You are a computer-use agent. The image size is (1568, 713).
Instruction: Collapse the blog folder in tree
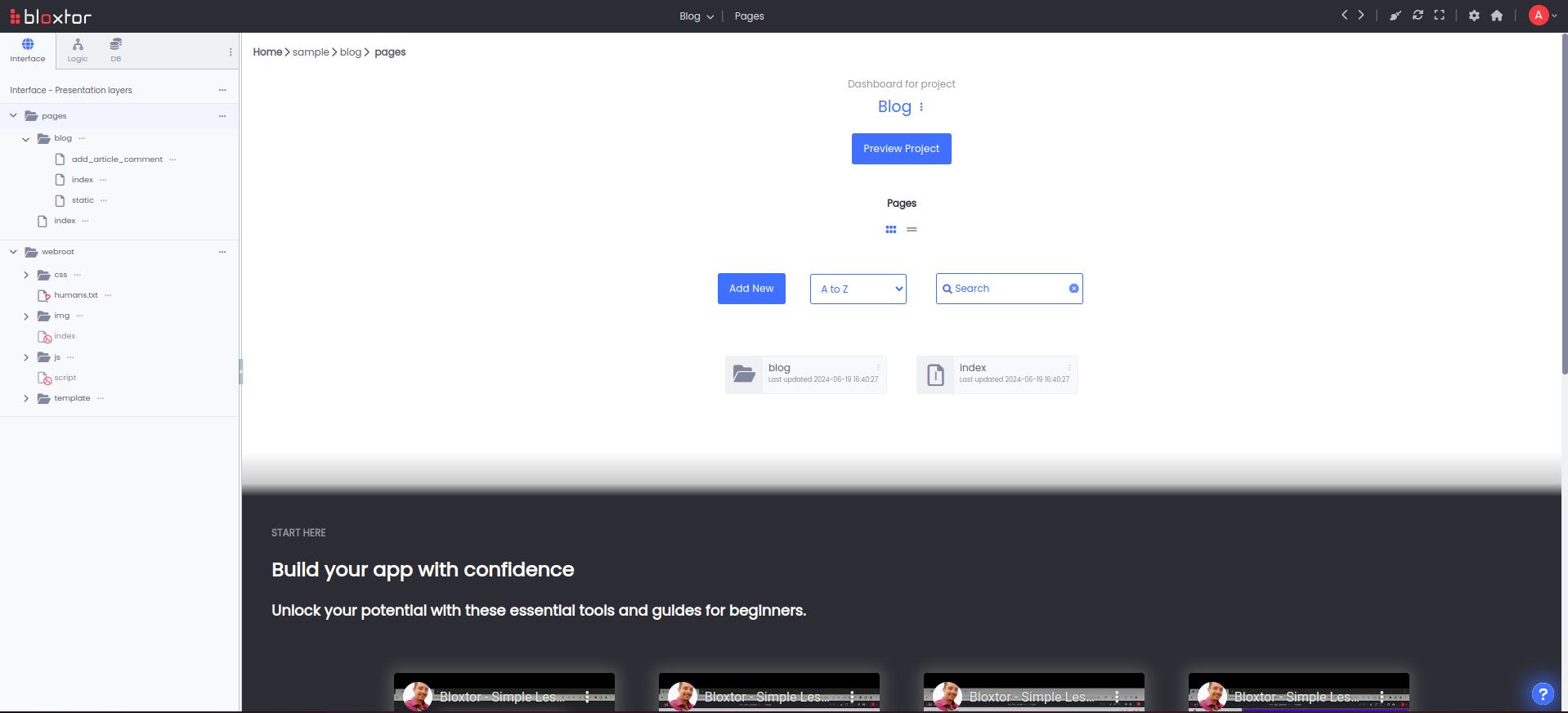coord(25,139)
